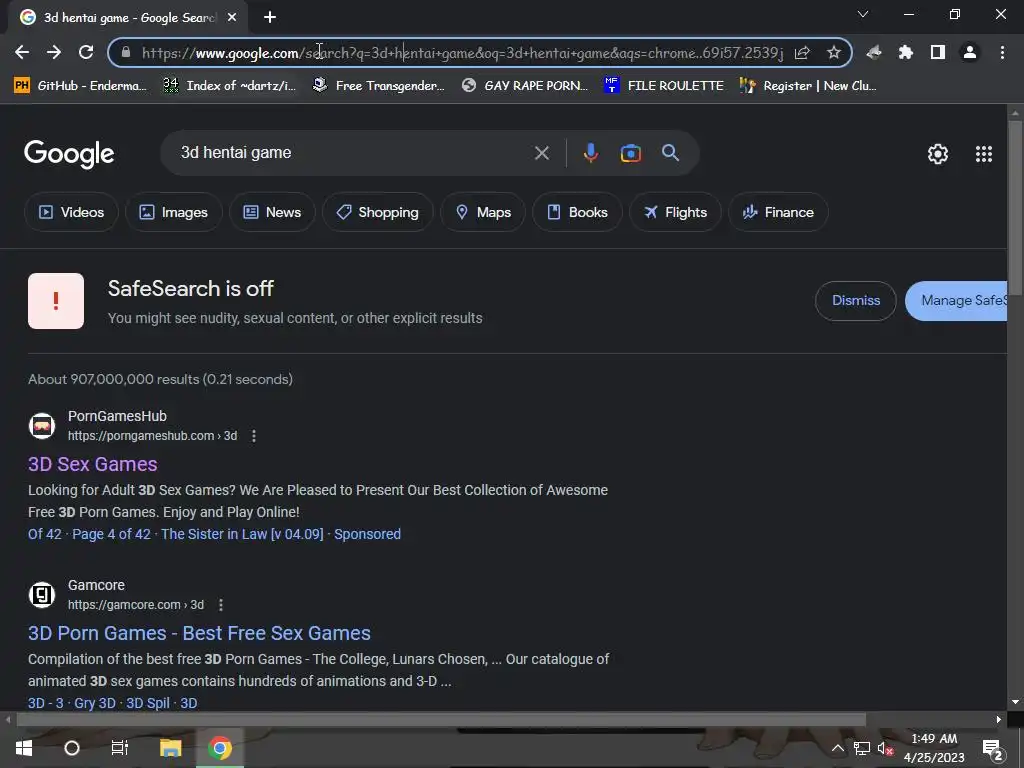Clear the search box with the X icon
This screenshot has height=768, width=1024.
coord(541,153)
